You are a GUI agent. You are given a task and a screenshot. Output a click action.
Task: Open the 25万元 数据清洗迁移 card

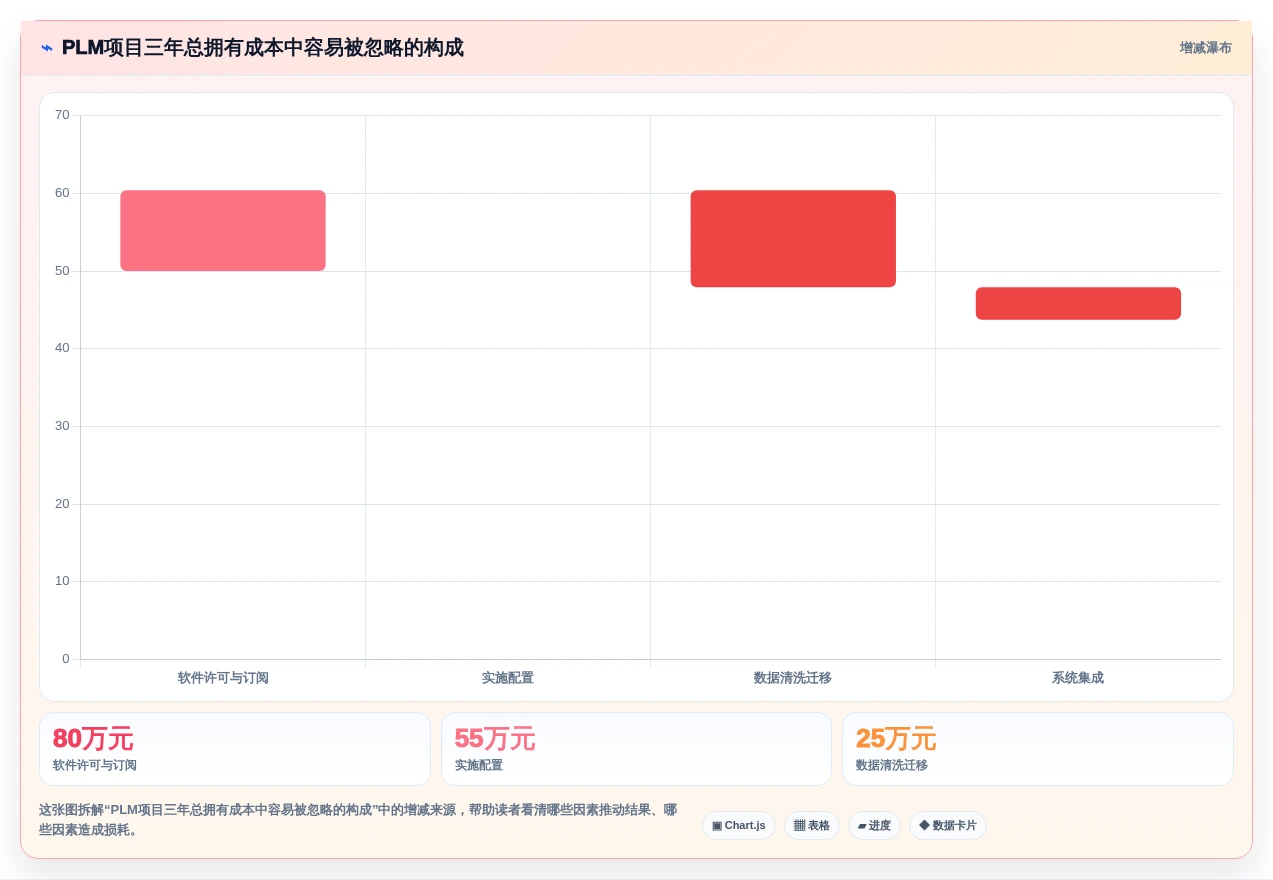(1038, 749)
